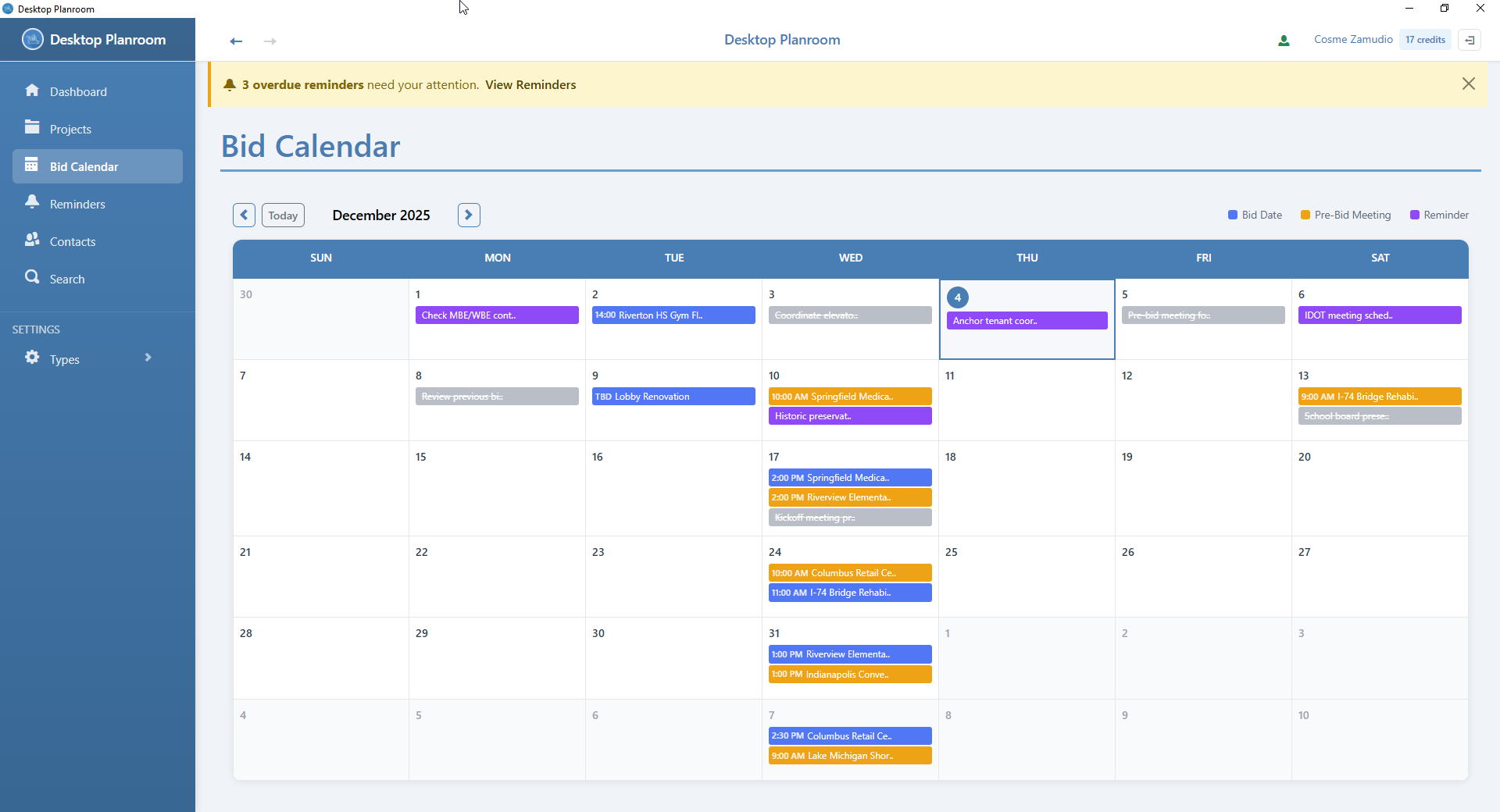Click the logout icon at top right
The width and height of the screenshot is (1500, 812).
point(1471,39)
